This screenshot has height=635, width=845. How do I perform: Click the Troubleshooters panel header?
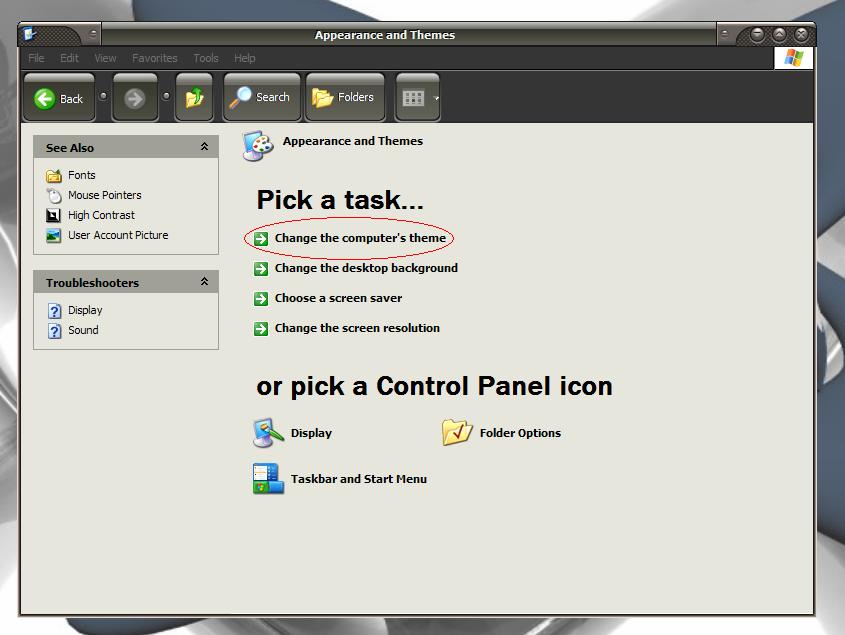[126, 282]
